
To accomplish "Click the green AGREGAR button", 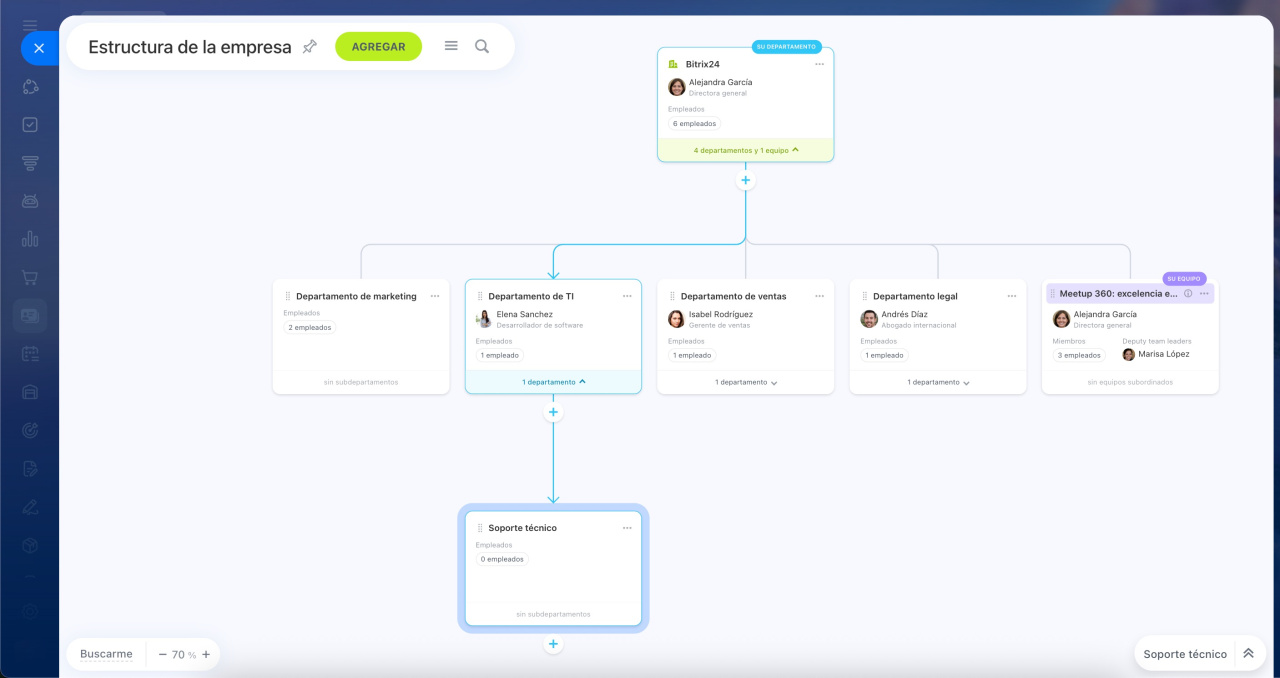I will [378, 46].
